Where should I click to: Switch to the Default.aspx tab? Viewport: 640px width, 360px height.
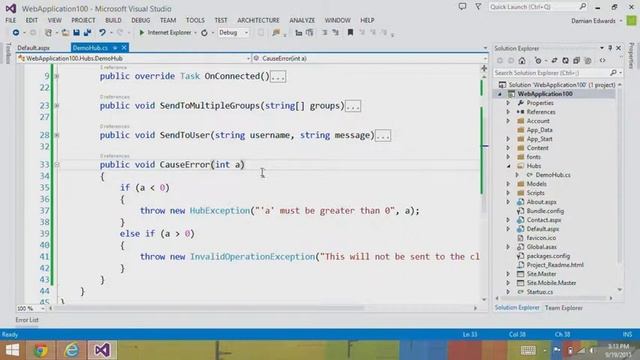pos(33,48)
